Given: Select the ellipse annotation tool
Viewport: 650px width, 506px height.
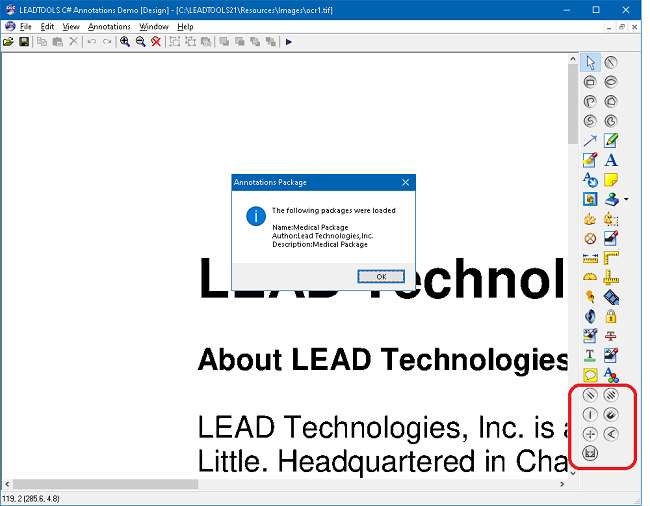Looking at the screenshot, I should tap(611, 82).
